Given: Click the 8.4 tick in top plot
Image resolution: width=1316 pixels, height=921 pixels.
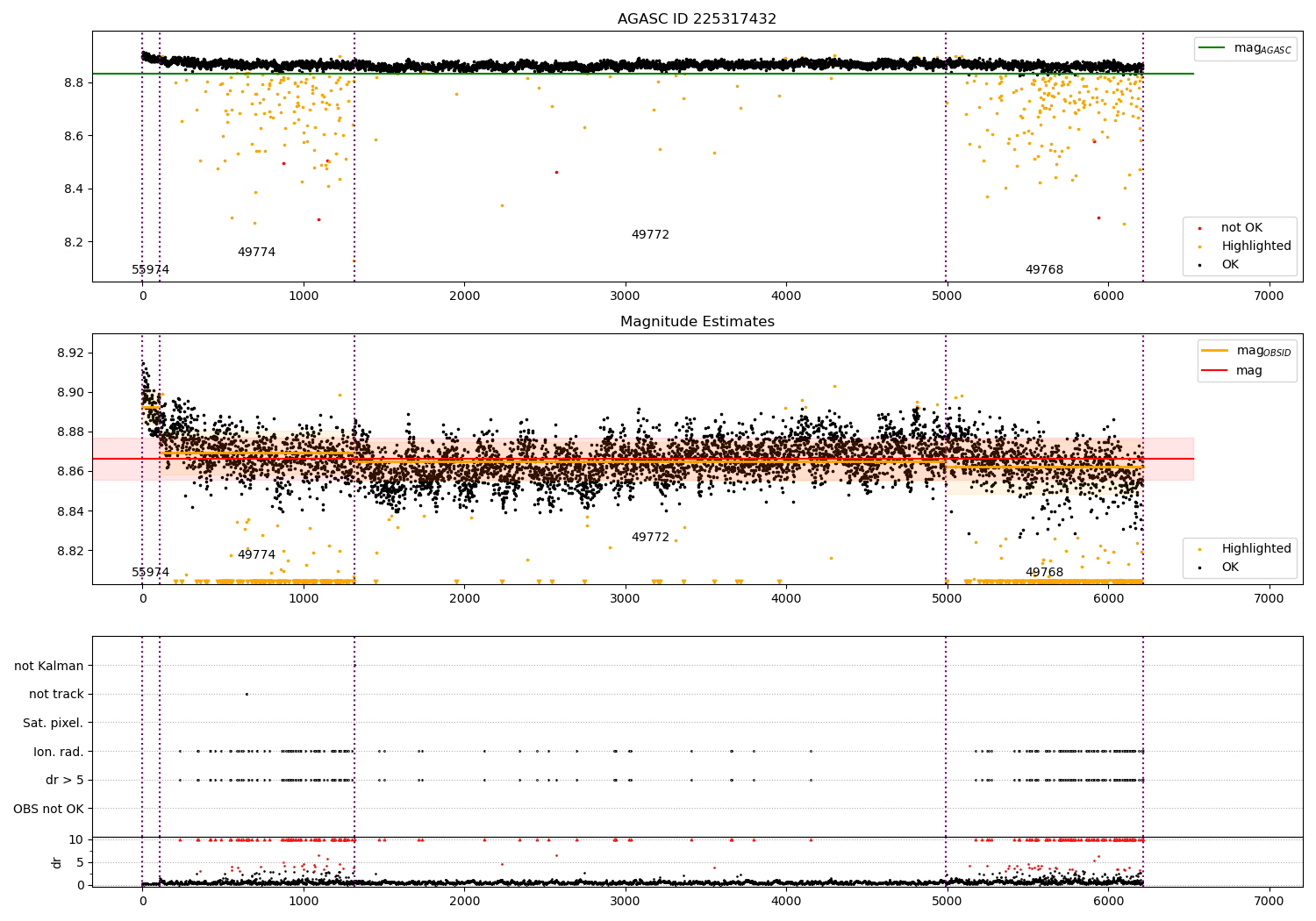Looking at the screenshot, I should [x=74, y=189].
